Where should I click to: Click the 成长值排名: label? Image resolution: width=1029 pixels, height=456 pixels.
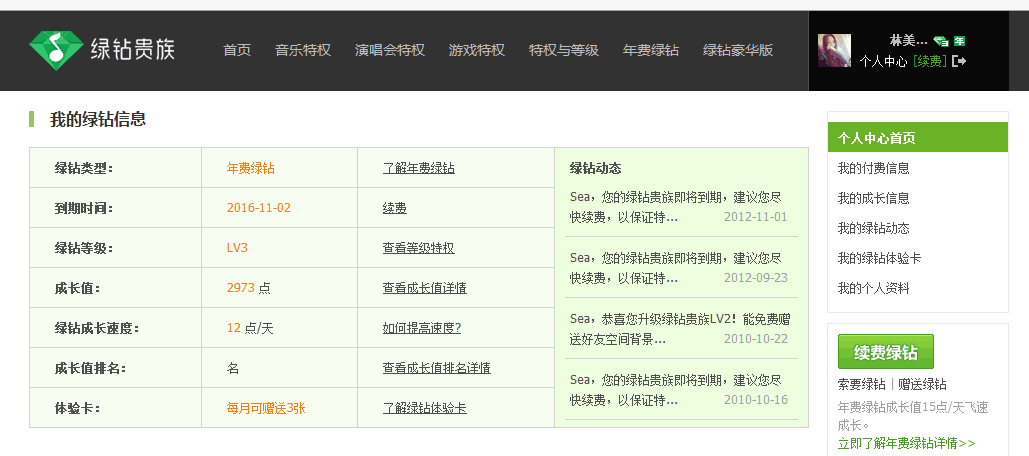click(x=90, y=368)
